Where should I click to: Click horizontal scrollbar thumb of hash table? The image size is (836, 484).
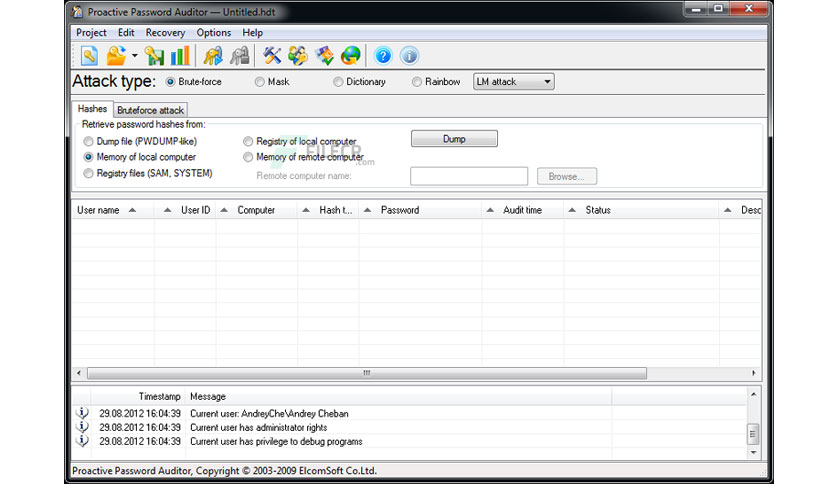367,373
